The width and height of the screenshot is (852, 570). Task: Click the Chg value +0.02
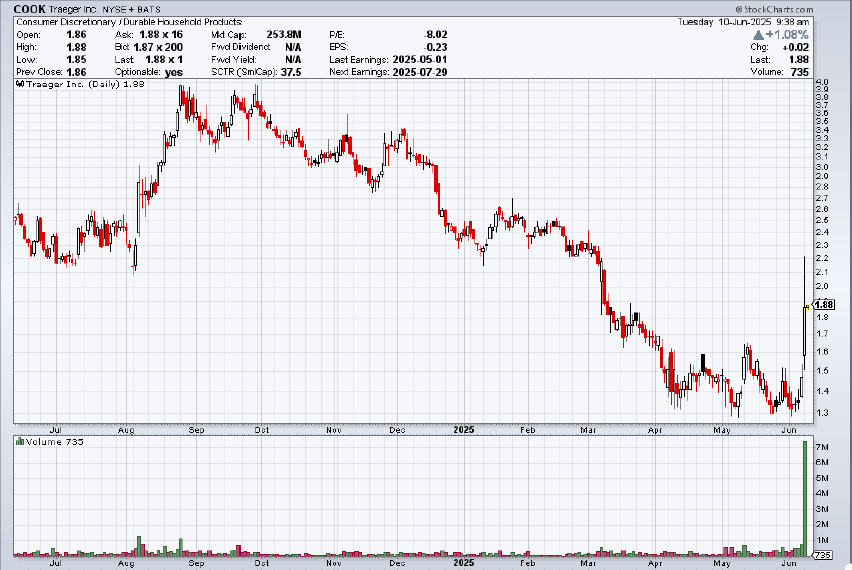[x=795, y=47]
